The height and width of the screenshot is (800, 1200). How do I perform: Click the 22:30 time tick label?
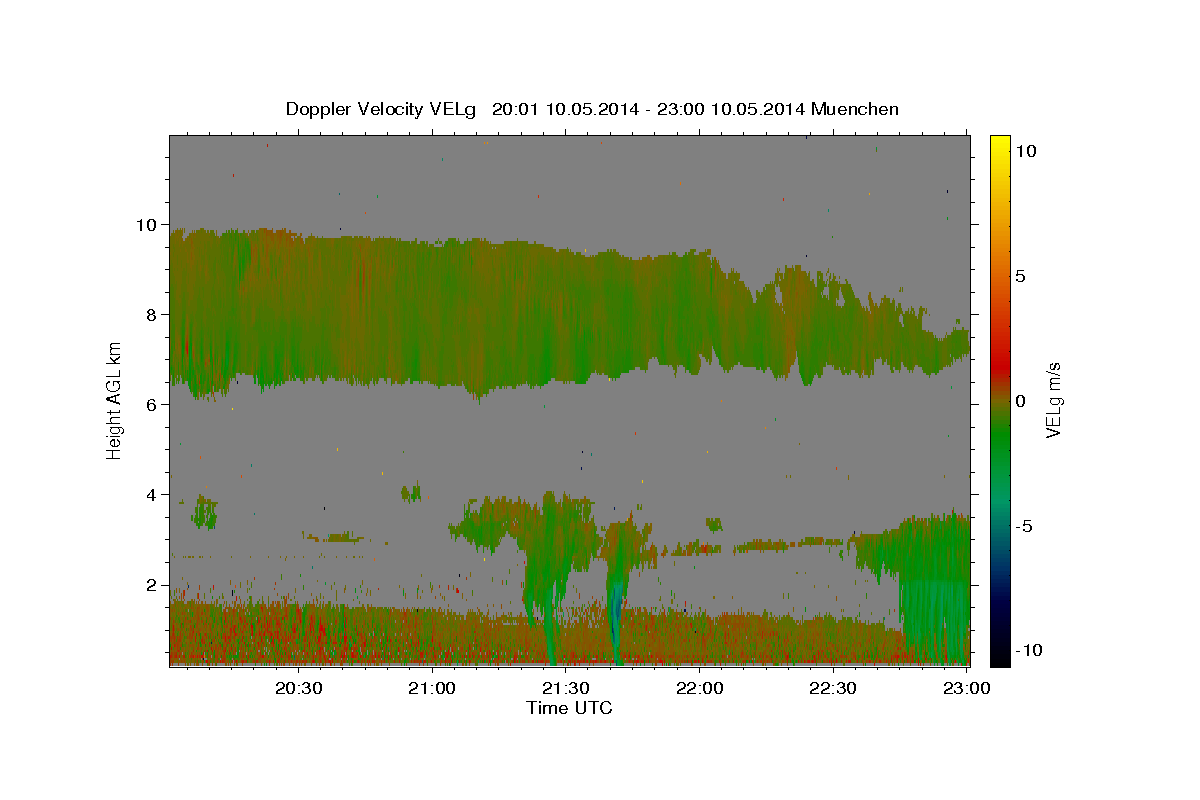(x=833, y=688)
